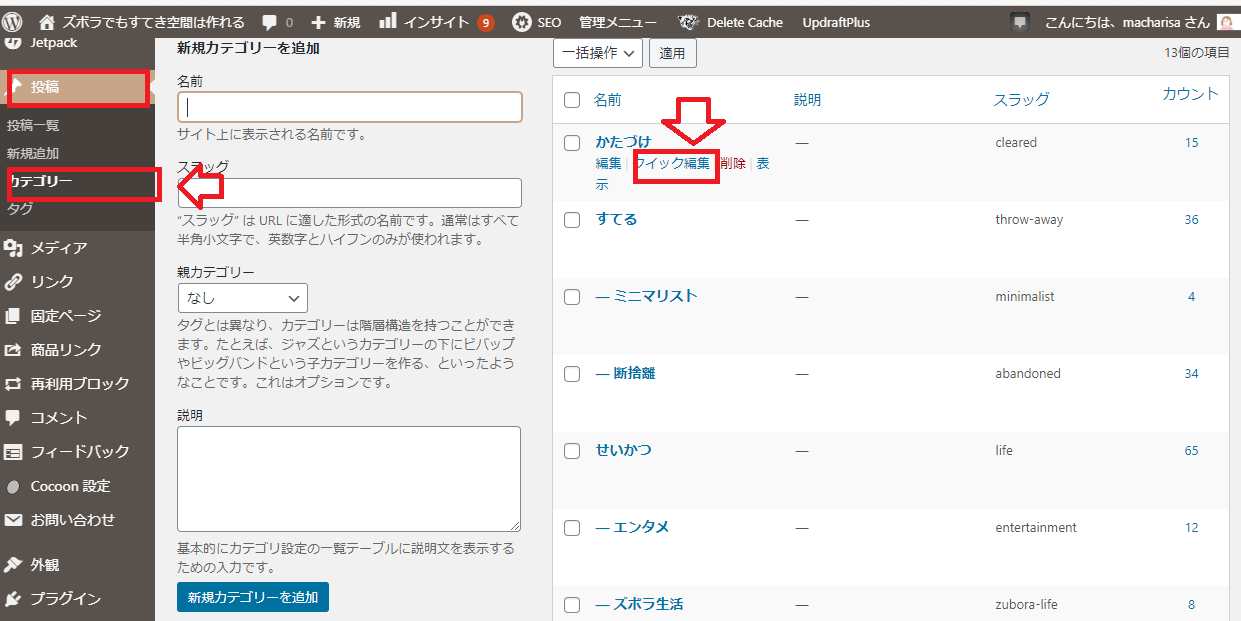Click the 新規カテゴリーを追加 button
The width and height of the screenshot is (1241, 621).
pyautogui.click(x=253, y=597)
